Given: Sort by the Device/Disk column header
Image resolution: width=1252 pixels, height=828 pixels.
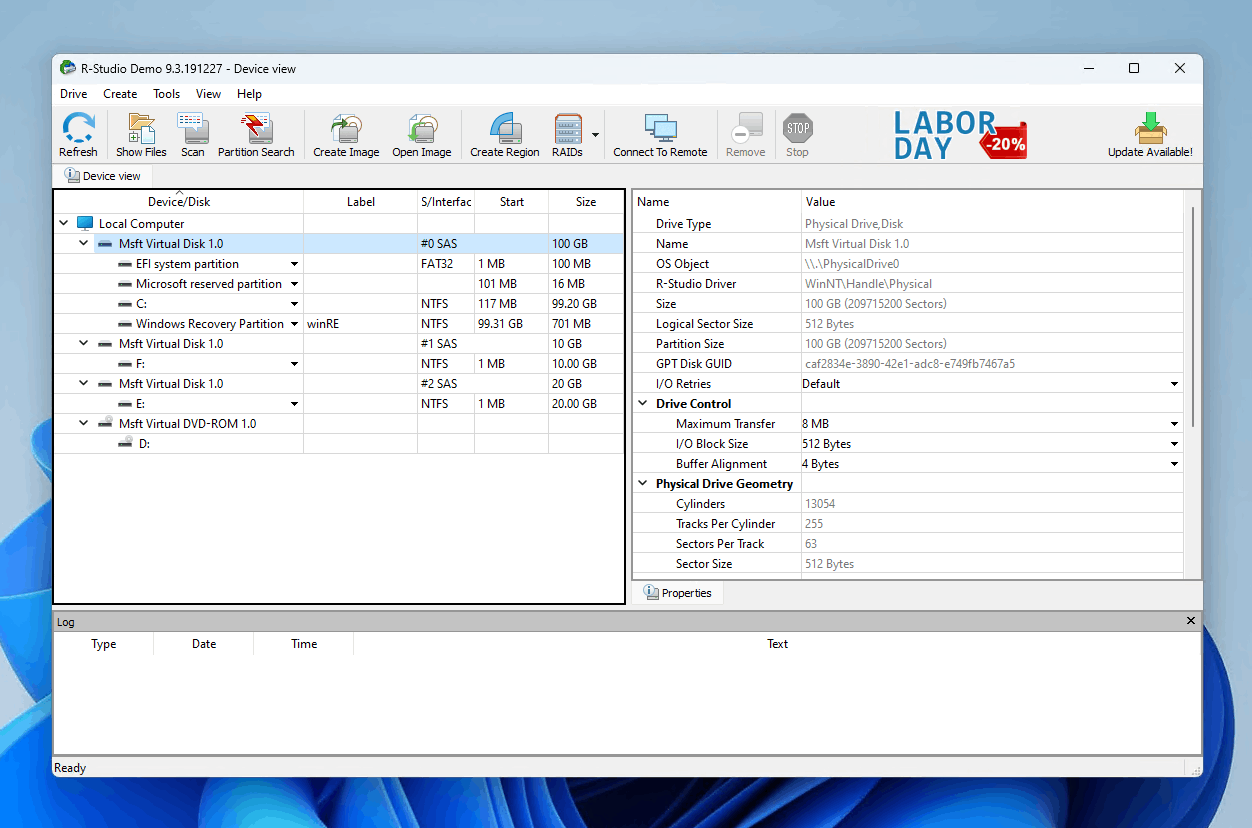Looking at the screenshot, I should [x=179, y=202].
